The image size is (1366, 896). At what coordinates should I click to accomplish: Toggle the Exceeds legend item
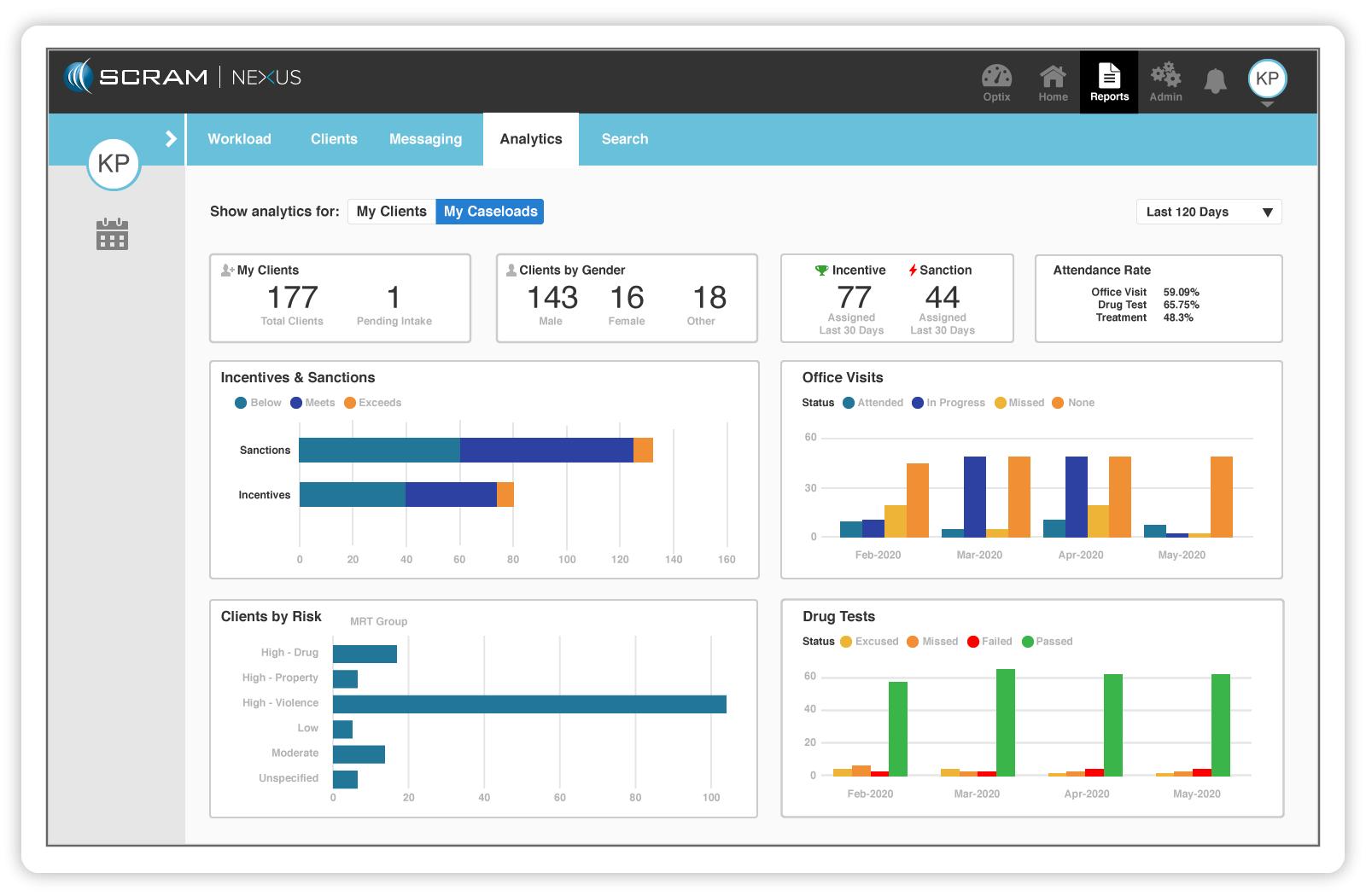[x=372, y=403]
